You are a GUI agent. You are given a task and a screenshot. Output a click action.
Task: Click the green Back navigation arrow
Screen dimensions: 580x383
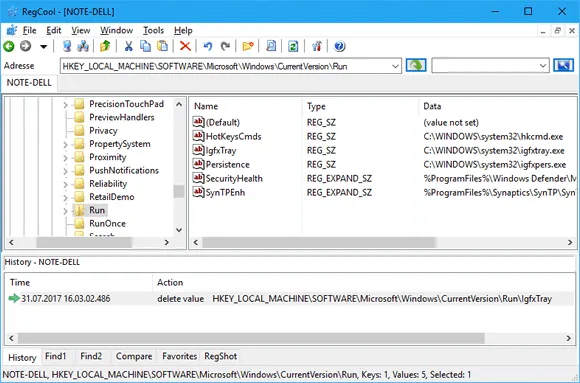(9, 46)
